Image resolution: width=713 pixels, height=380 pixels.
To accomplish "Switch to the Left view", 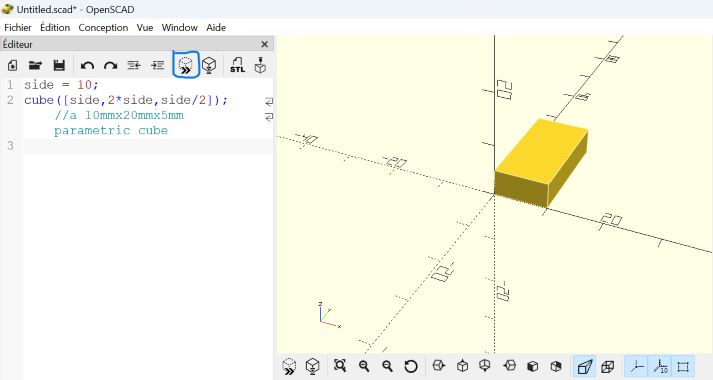I will pos(510,365).
